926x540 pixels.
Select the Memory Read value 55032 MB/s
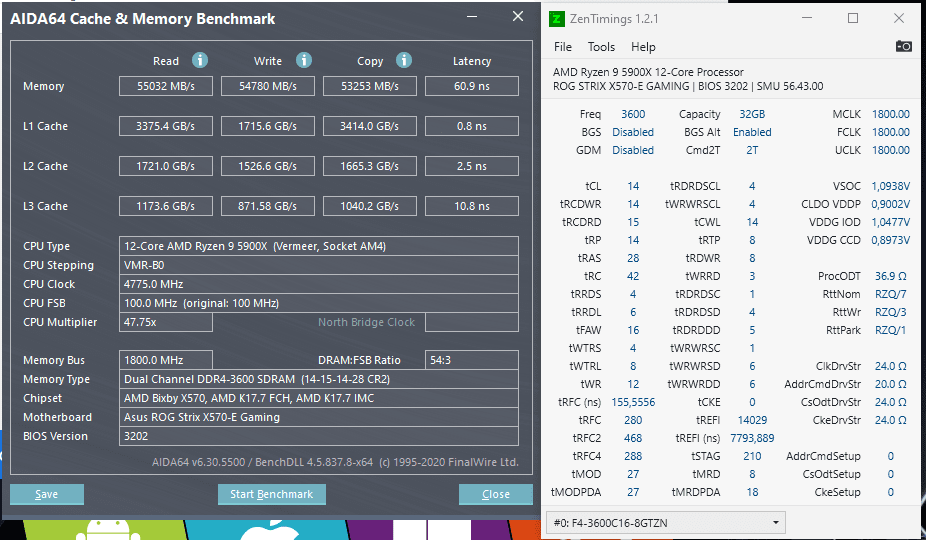point(166,86)
